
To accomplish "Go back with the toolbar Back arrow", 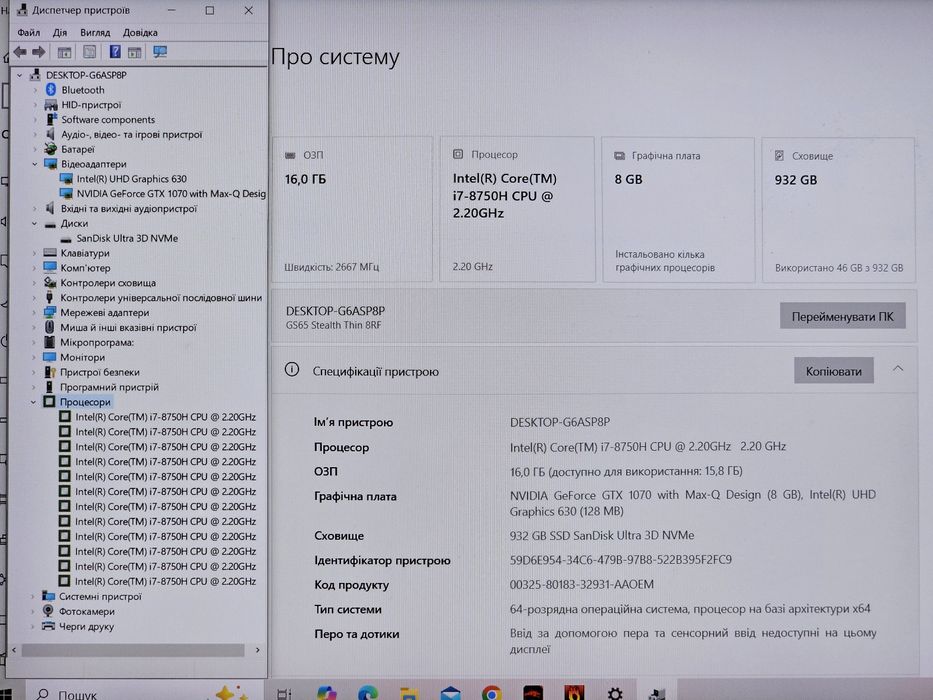I will (20, 52).
